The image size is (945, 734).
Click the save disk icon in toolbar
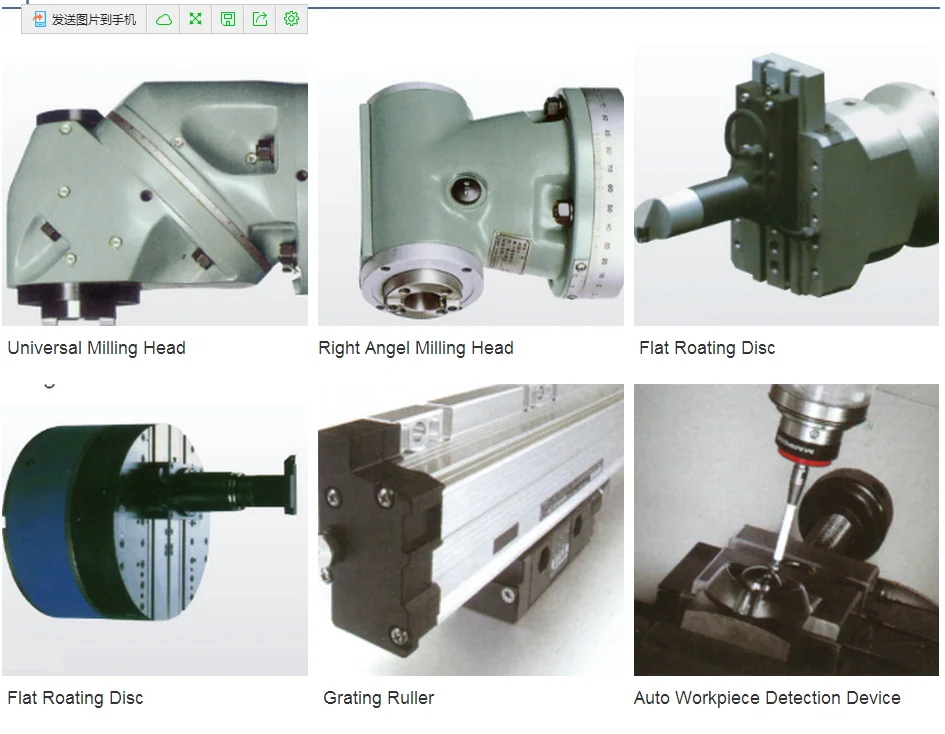(228, 19)
